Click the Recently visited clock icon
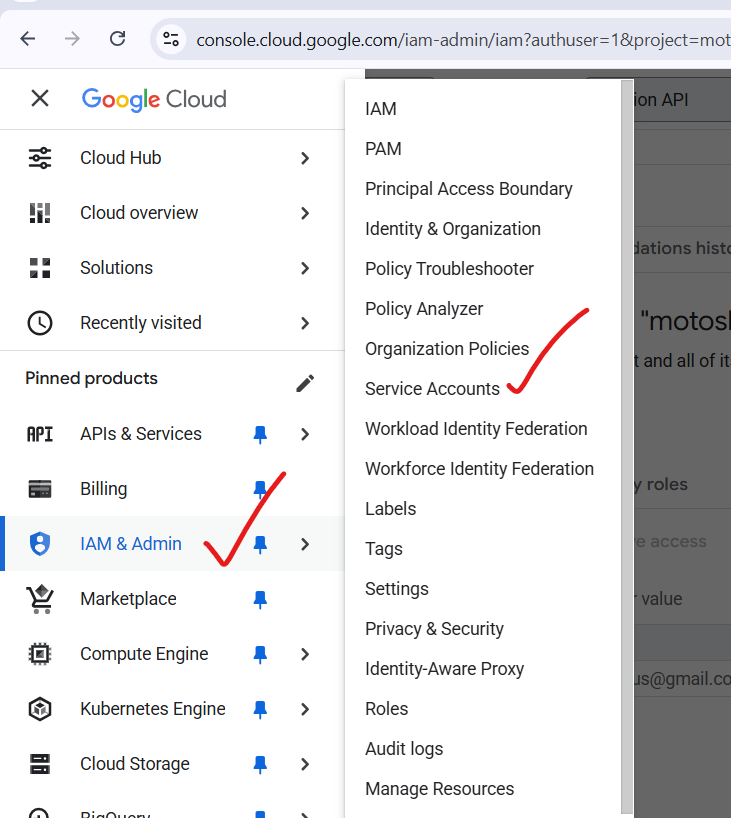This screenshot has width=731, height=818. (x=40, y=323)
